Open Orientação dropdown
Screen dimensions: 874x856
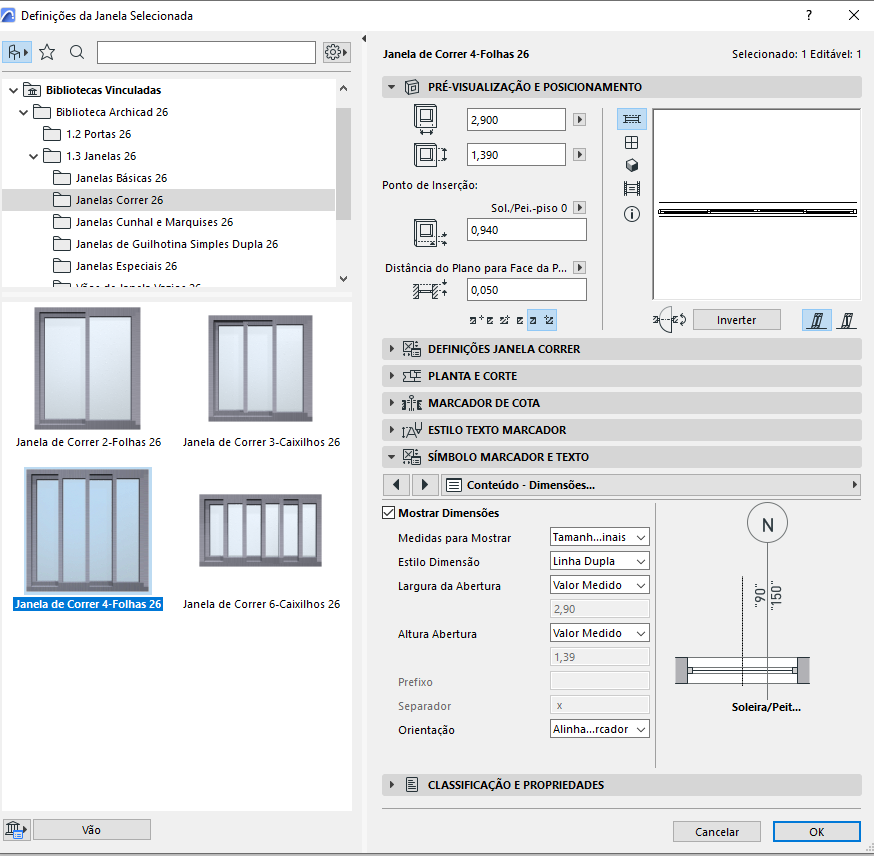(x=599, y=729)
